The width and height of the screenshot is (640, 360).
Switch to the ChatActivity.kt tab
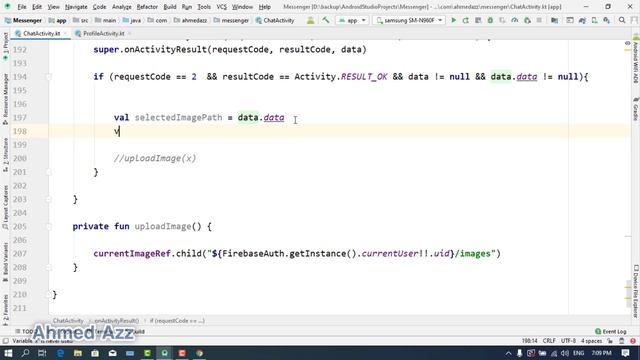41,33
